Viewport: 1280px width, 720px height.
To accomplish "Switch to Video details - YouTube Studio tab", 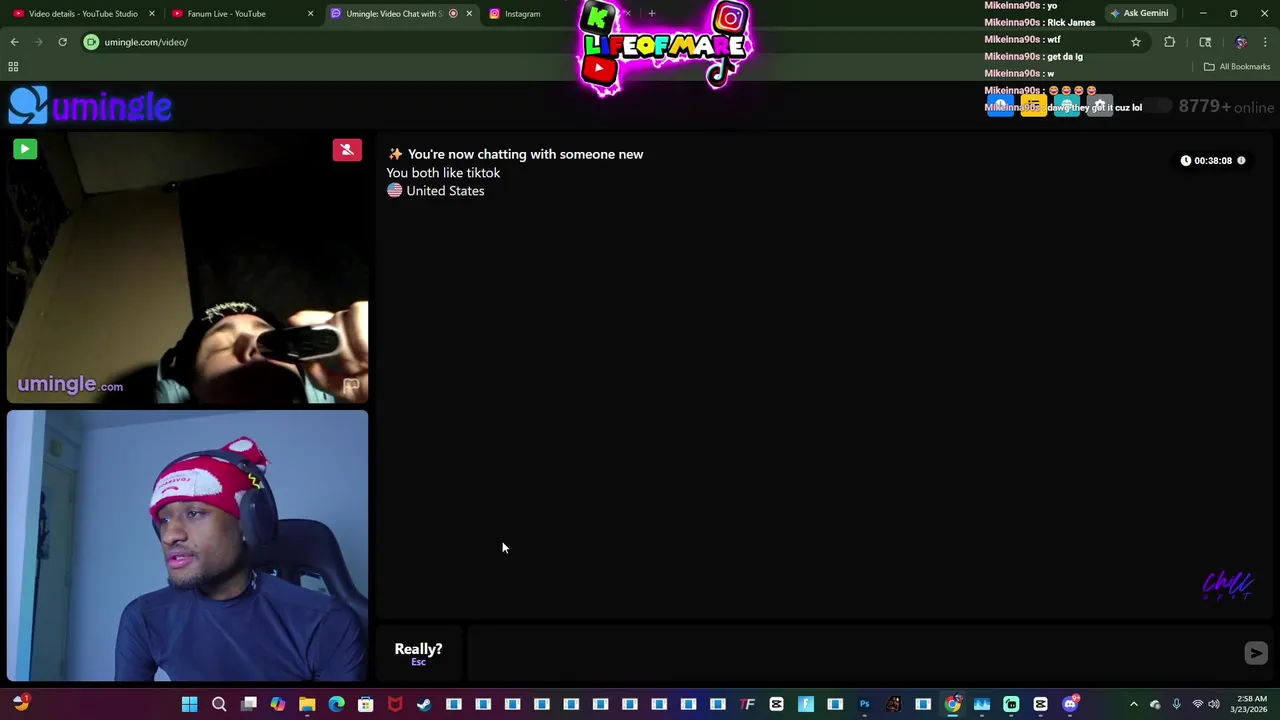I will [83, 14].
